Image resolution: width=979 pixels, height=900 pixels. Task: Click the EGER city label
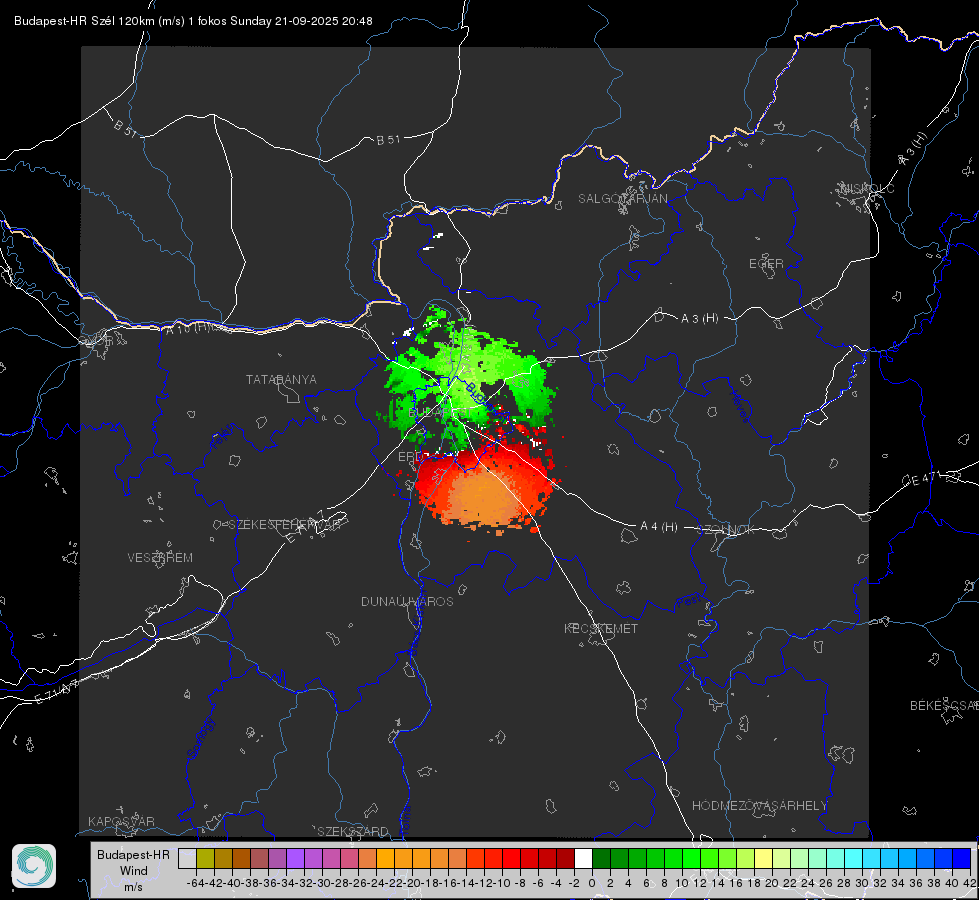point(766,264)
